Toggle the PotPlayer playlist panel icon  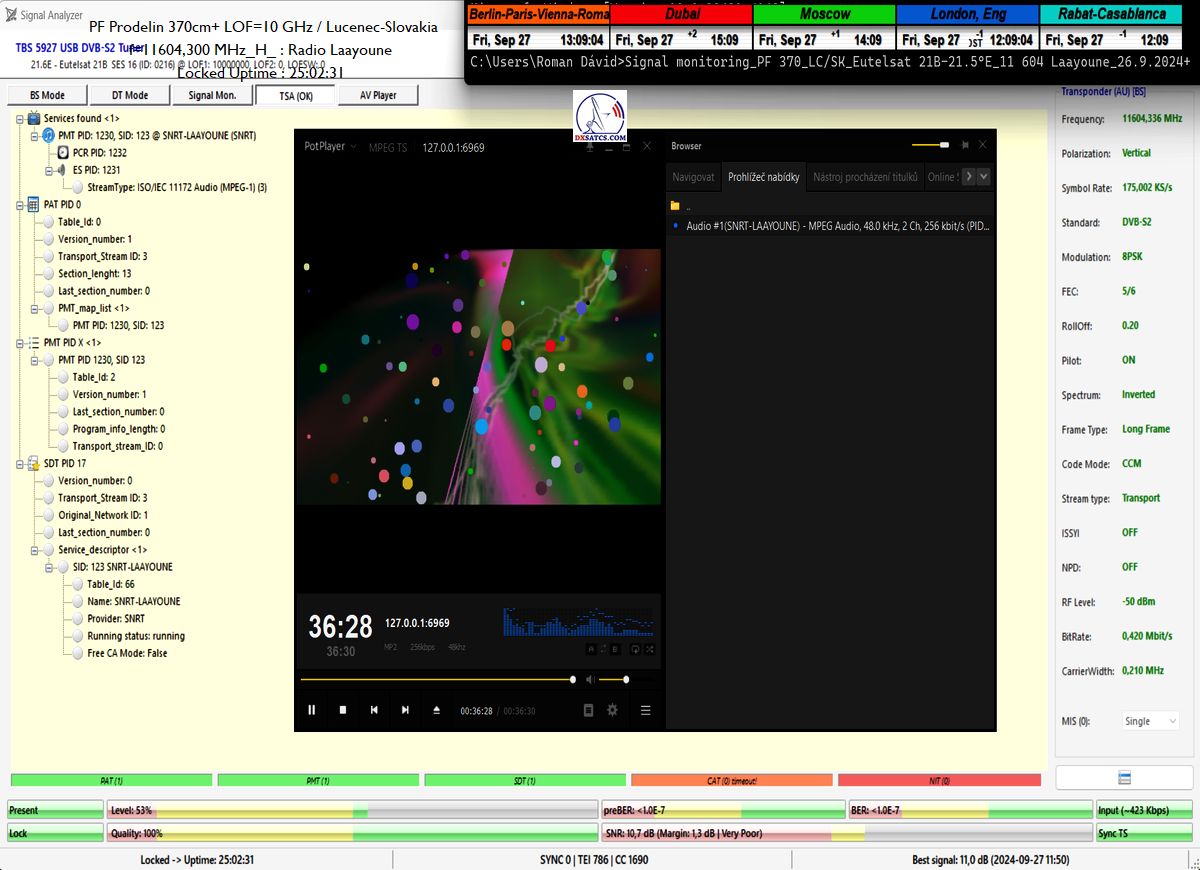tap(645, 710)
